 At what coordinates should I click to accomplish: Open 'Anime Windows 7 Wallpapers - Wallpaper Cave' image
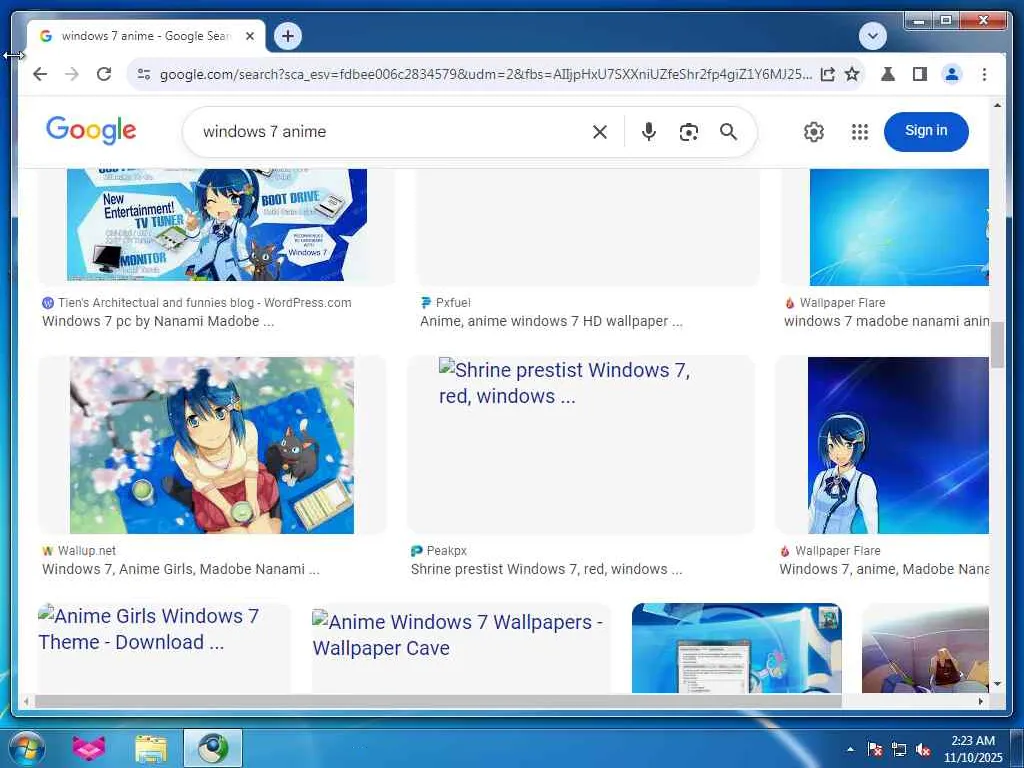(x=461, y=648)
